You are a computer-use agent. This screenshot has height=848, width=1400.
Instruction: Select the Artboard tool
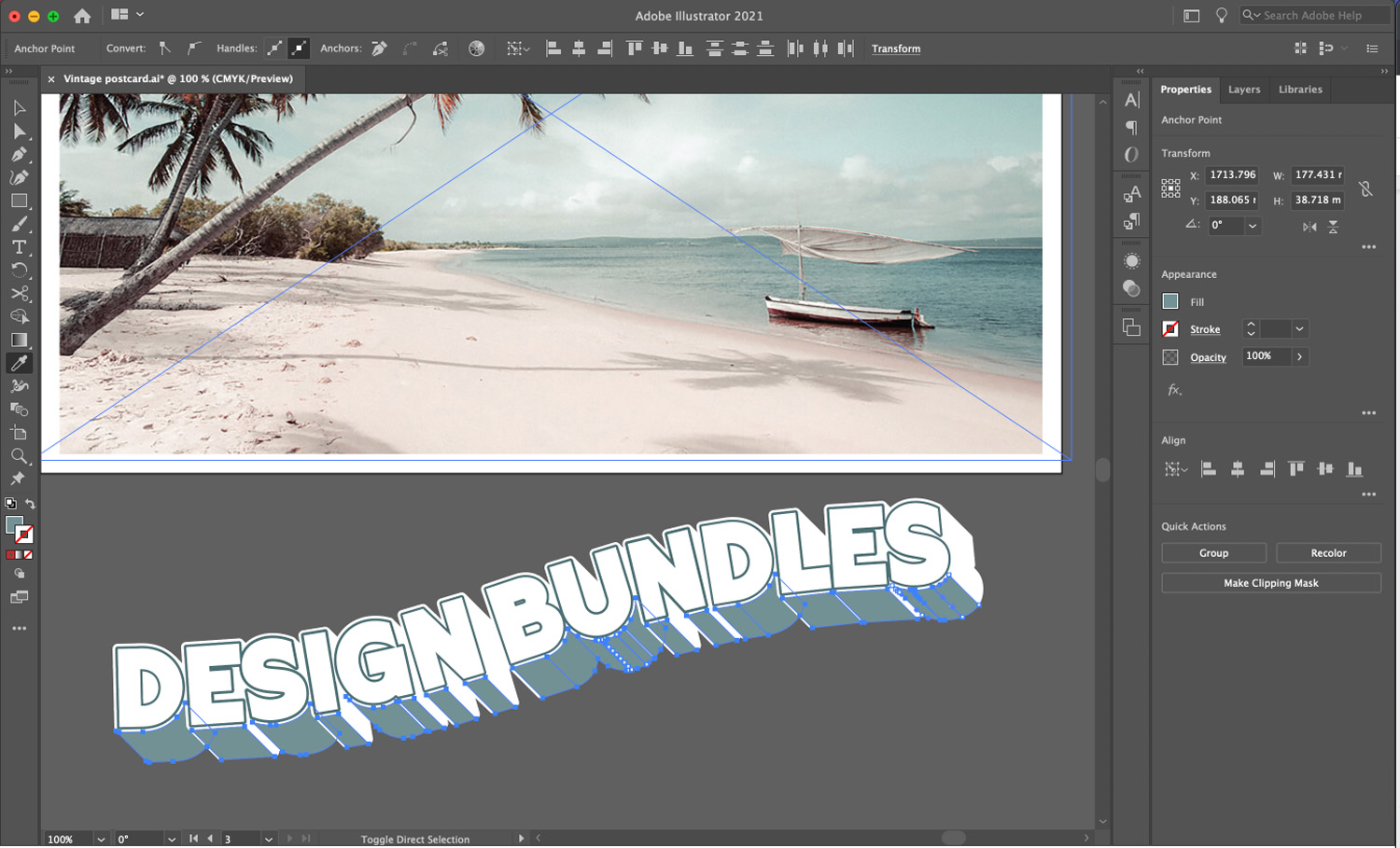coord(19,433)
